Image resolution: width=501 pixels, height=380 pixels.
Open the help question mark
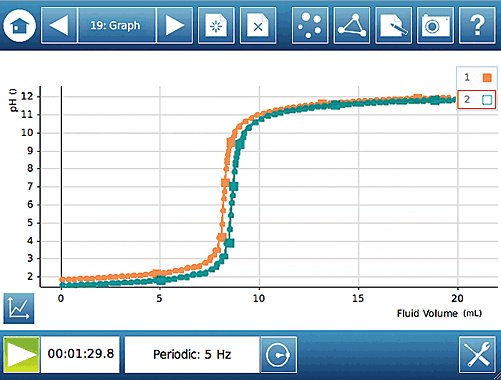(x=477, y=26)
